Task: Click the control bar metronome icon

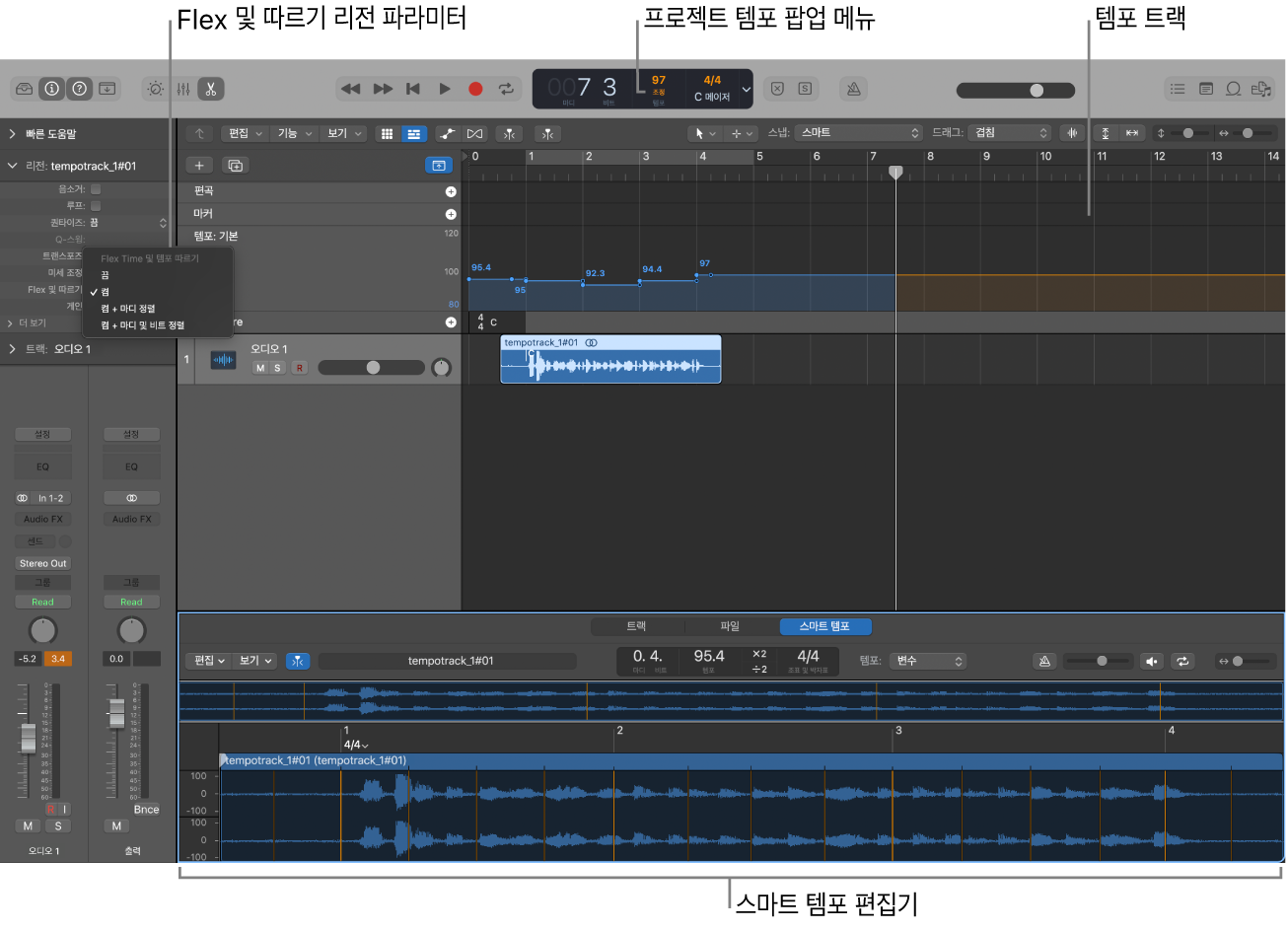Action: [x=854, y=89]
